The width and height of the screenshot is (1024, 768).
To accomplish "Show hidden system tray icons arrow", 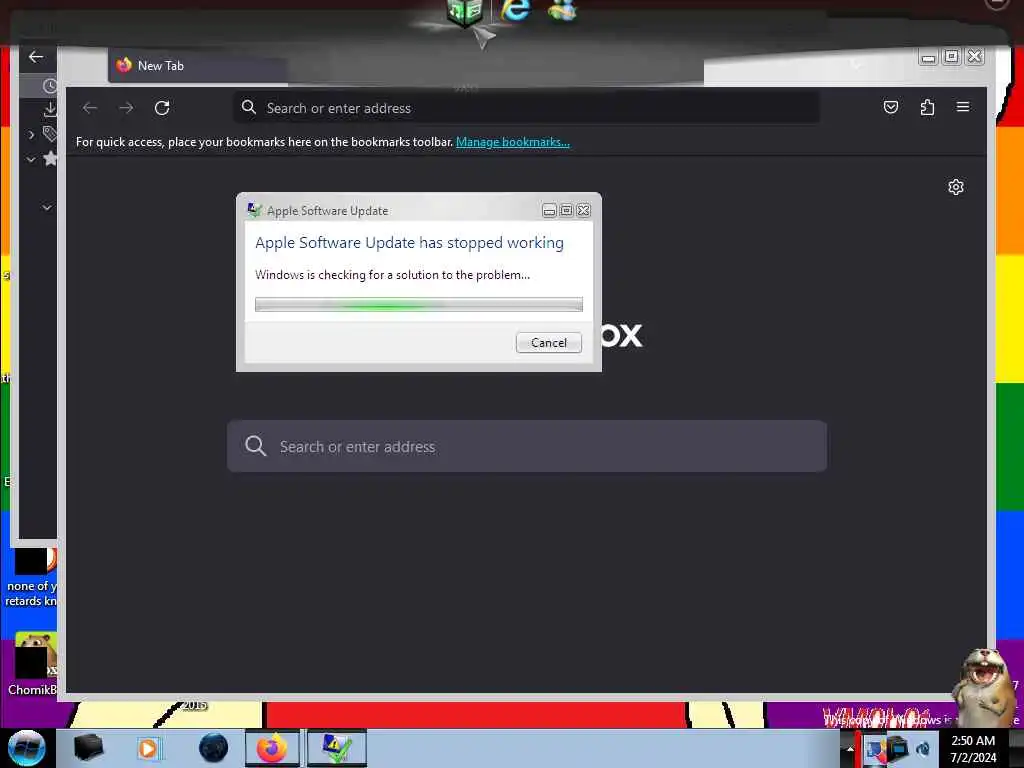I will coord(850,749).
